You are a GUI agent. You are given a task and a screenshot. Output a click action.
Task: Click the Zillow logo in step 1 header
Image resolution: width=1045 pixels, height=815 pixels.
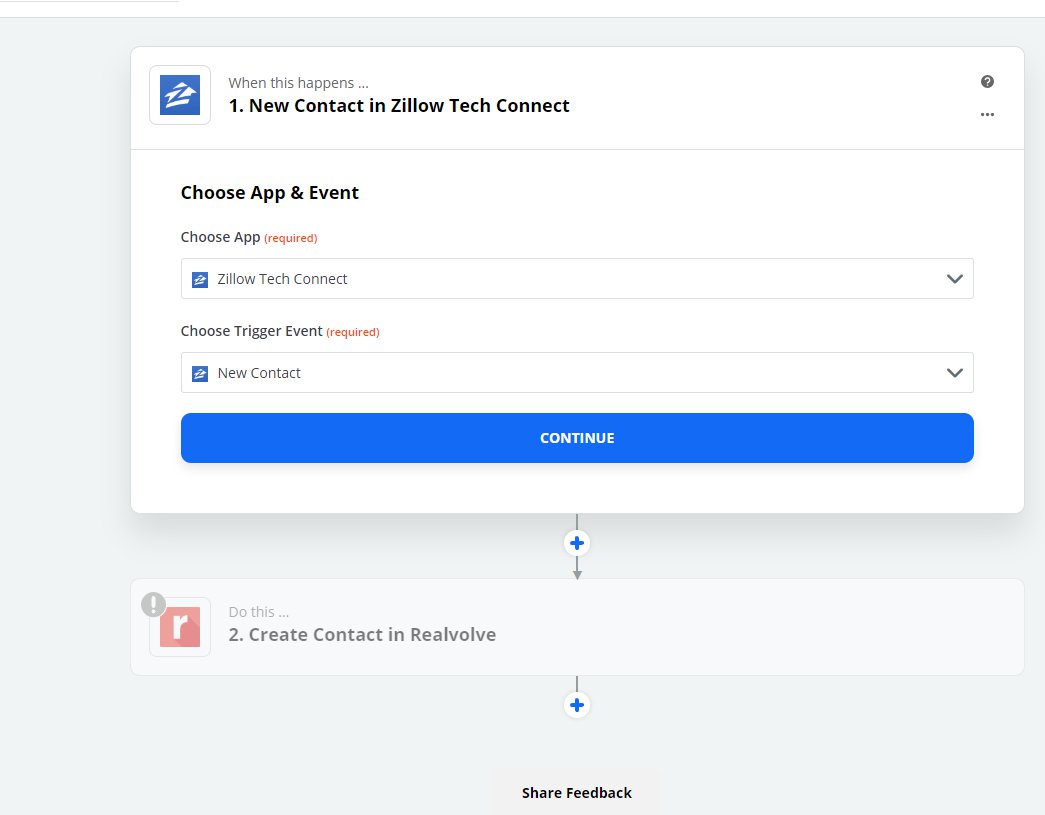(180, 95)
